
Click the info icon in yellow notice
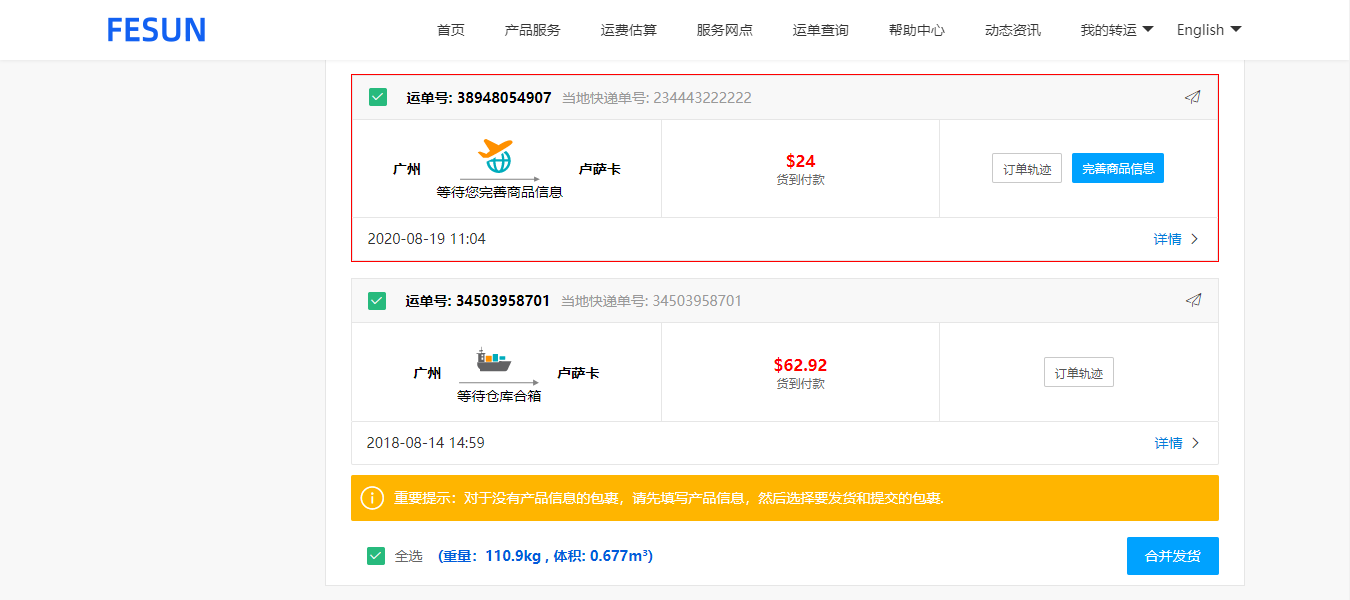pyautogui.click(x=372, y=498)
